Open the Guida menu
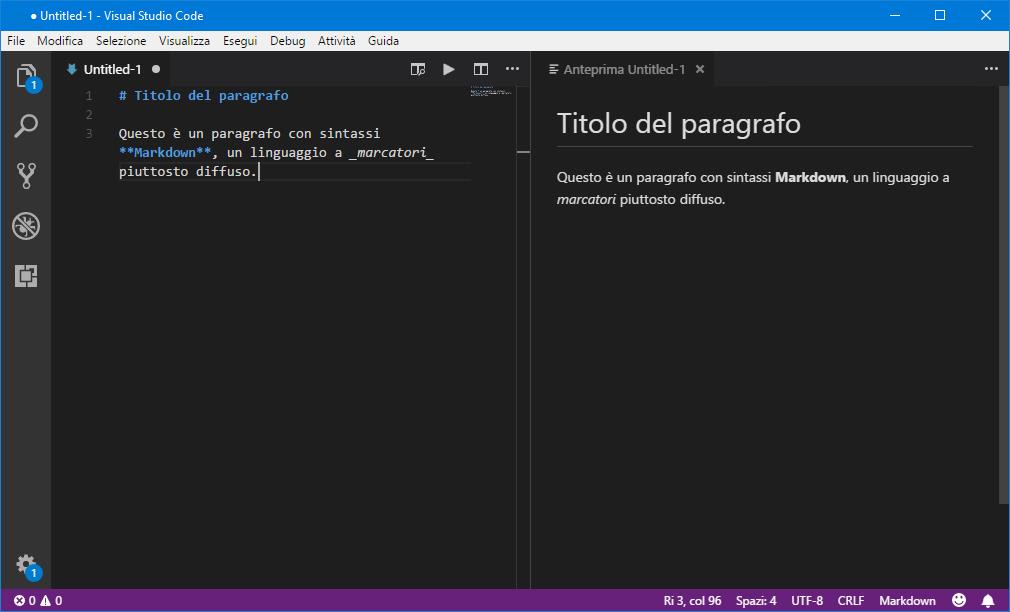This screenshot has width=1010, height=612. point(383,41)
